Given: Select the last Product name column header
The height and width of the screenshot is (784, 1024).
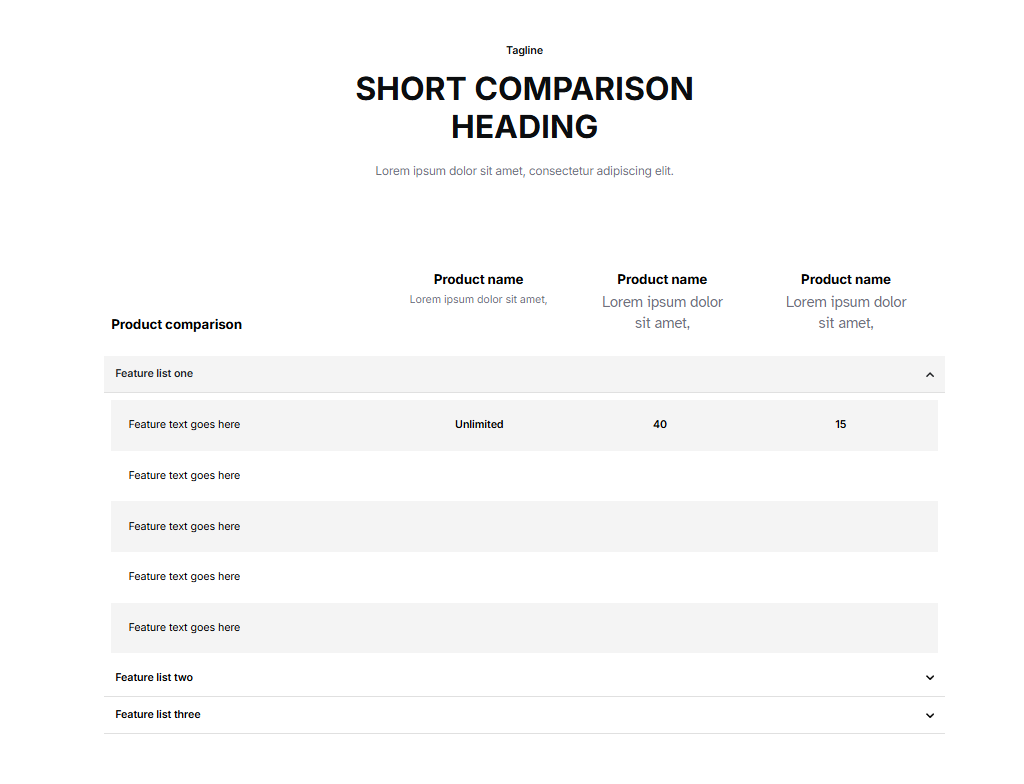Looking at the screenshot, I should [845, 280].
